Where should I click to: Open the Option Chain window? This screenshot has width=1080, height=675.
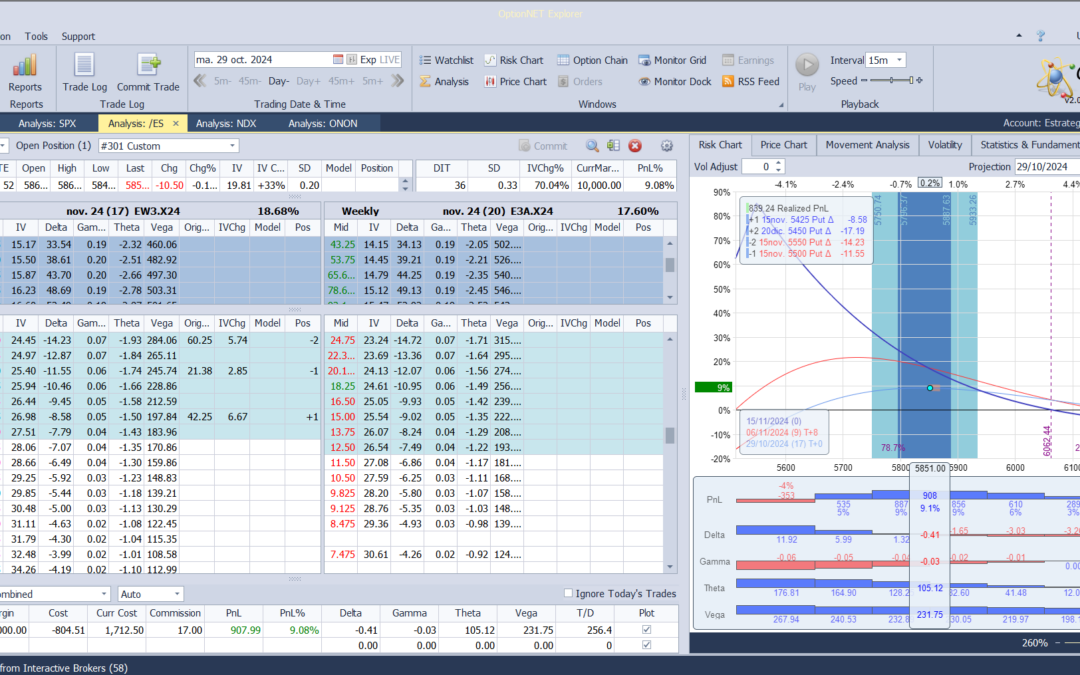(x=592, y=60)
